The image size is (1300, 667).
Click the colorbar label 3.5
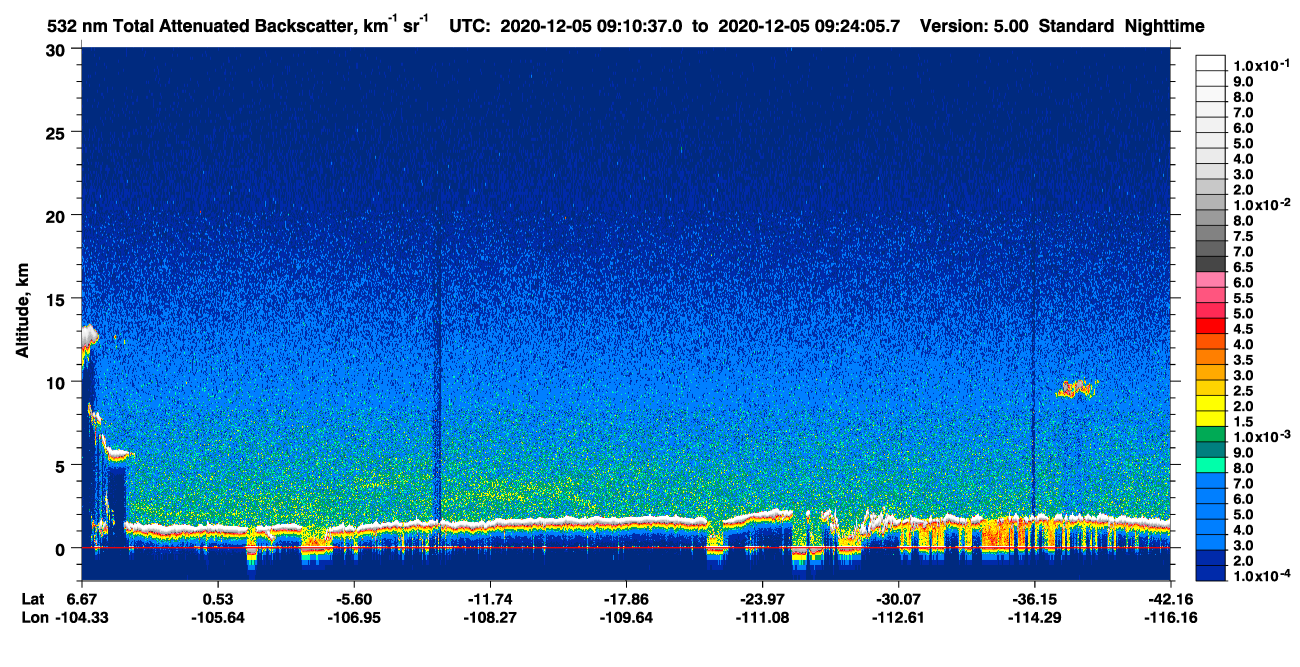(x=1242, y=359)
